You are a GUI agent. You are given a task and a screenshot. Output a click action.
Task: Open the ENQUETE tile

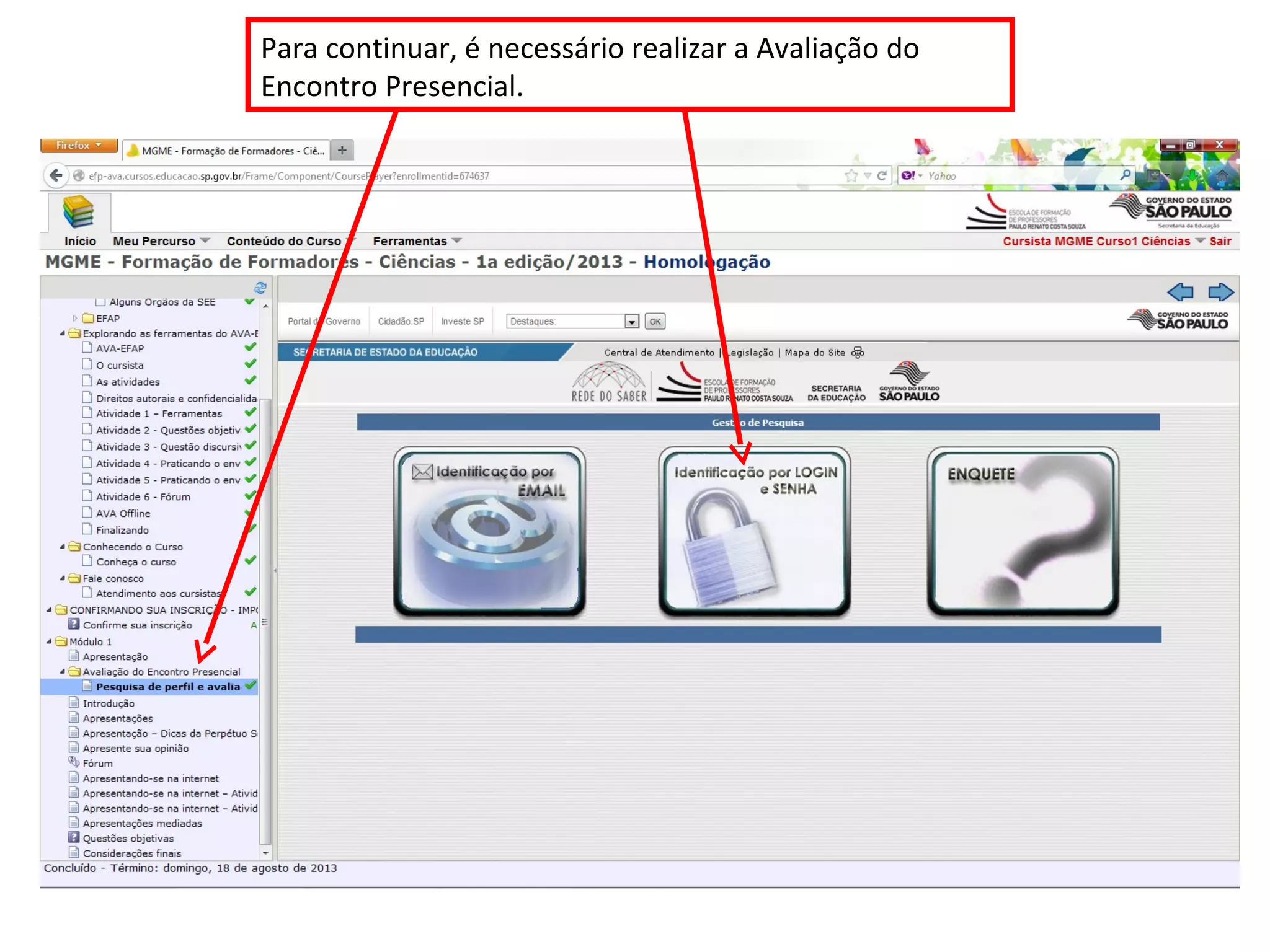coord(1023,532)
